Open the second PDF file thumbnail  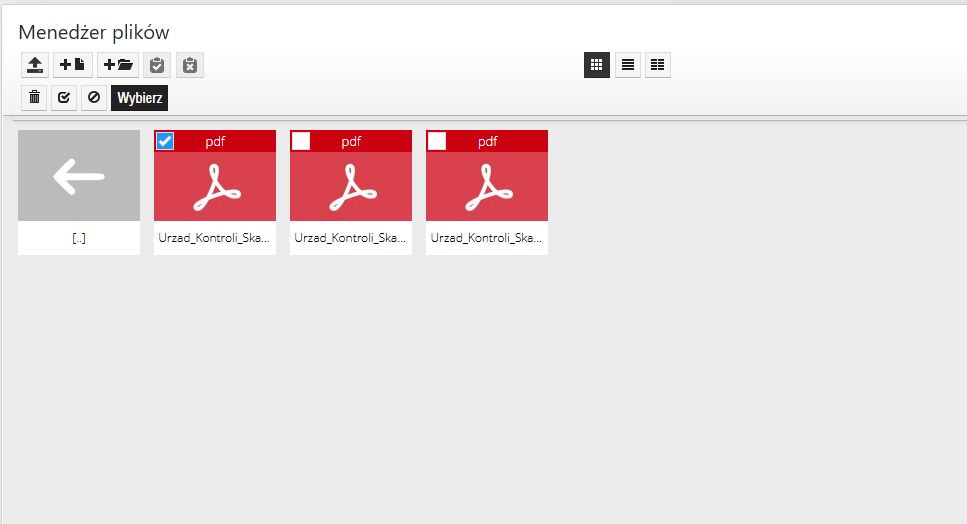pyautogui.click(x=351, y=186)
